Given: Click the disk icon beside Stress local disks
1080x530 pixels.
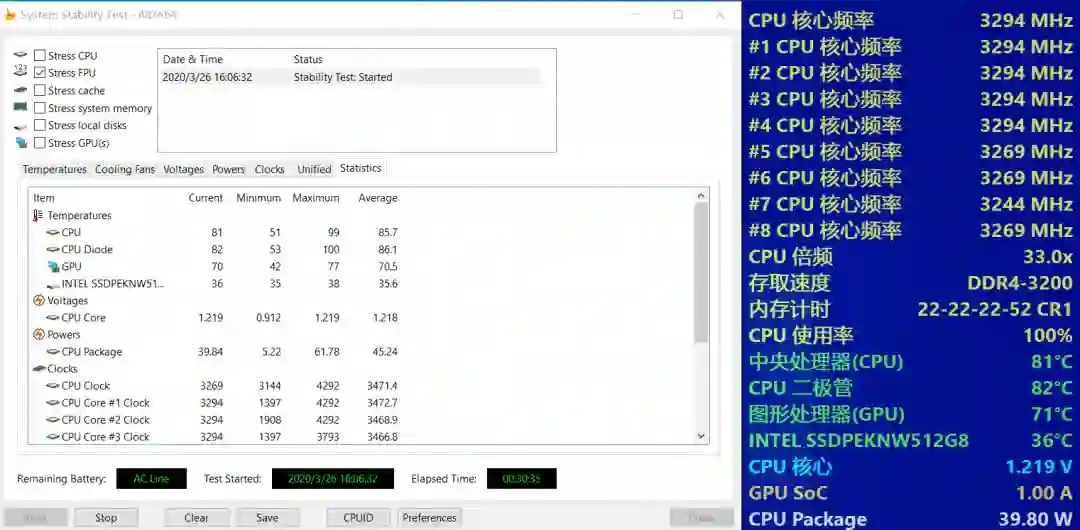Looking at the screenshot, I should tap(21, 126).
